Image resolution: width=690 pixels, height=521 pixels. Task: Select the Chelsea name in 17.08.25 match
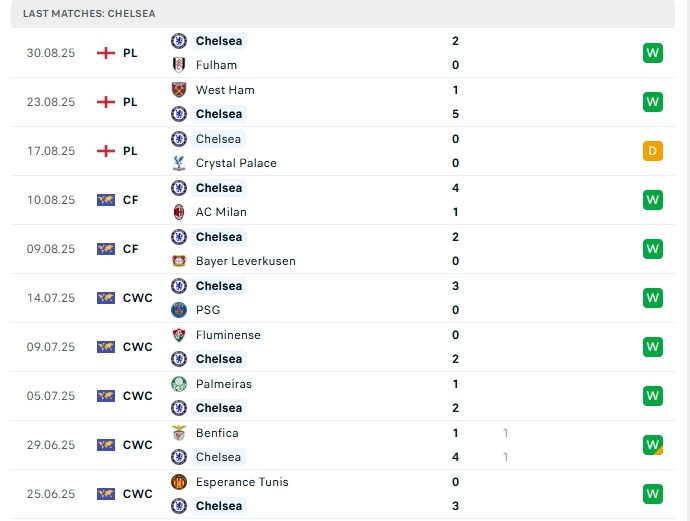tap(218, 139)
